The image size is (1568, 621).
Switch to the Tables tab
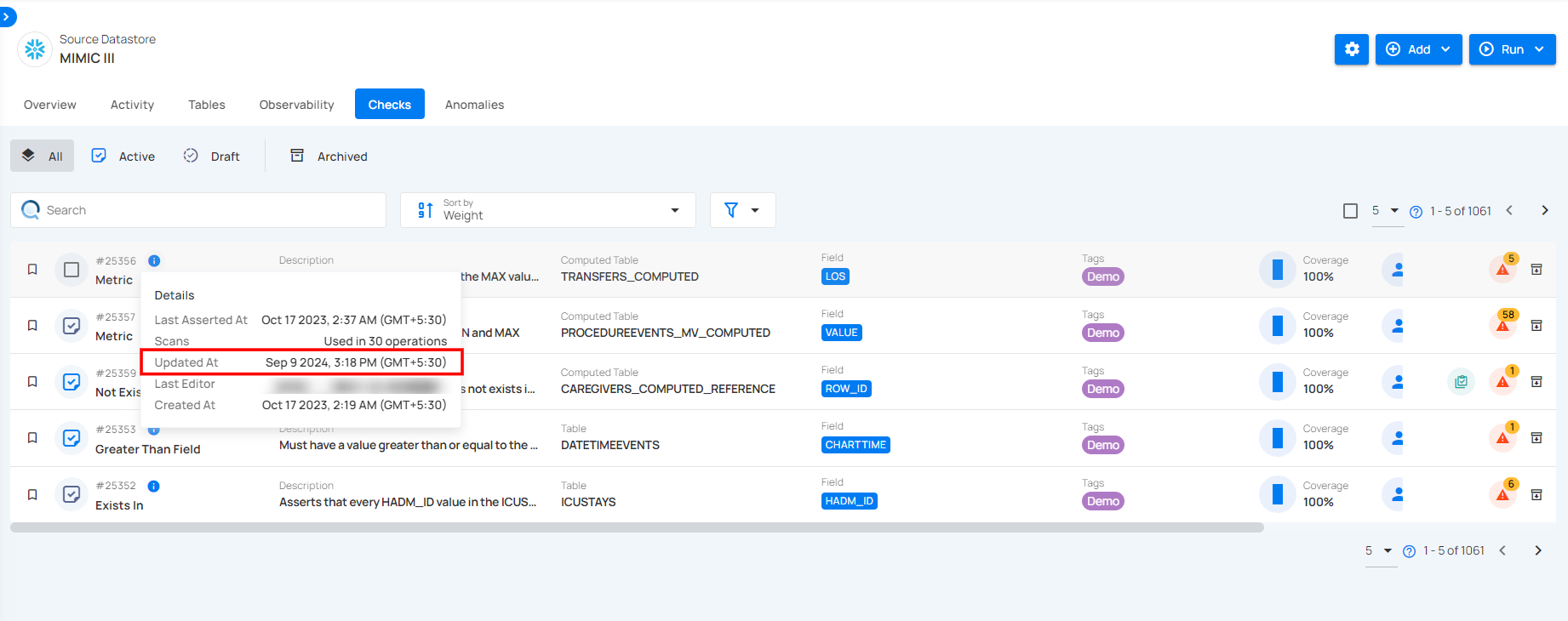[207, 105]
